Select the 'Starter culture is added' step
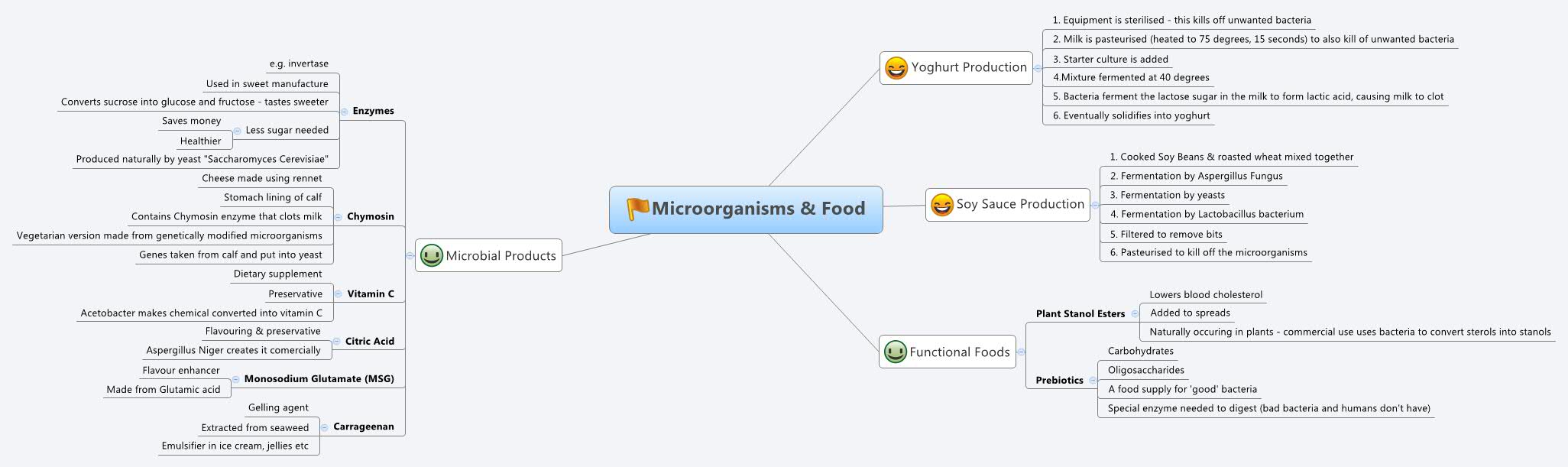The height and width of the screenshot is (467, 1568). (x=1115, y=60)
